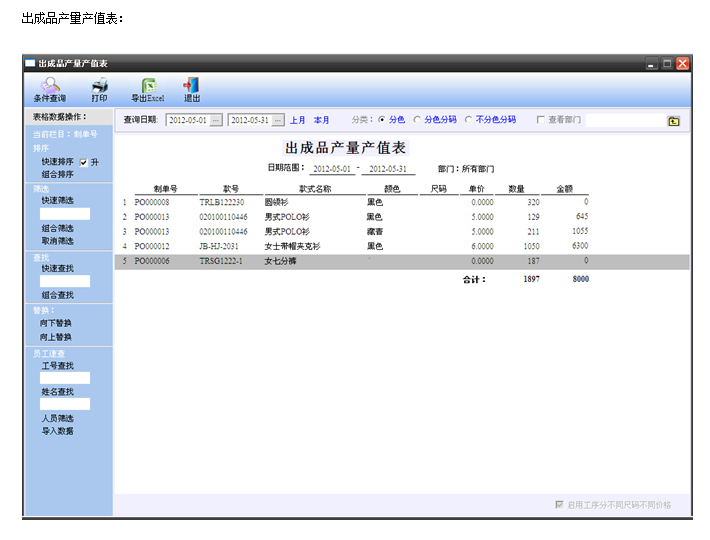Click the 快速筛选 input box
The image size is (710, 540).
point(65,214)
